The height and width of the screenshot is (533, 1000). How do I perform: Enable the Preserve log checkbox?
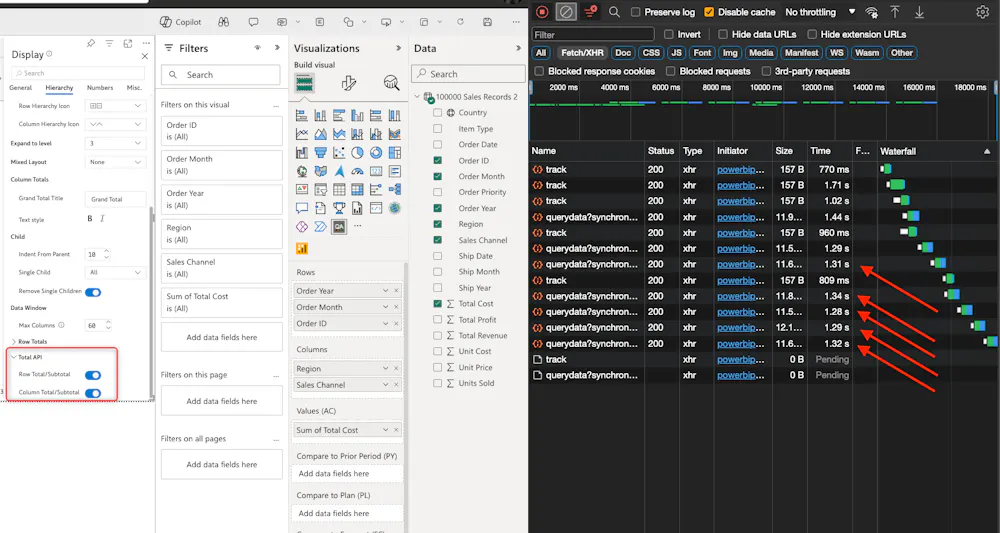click(635, 12)
